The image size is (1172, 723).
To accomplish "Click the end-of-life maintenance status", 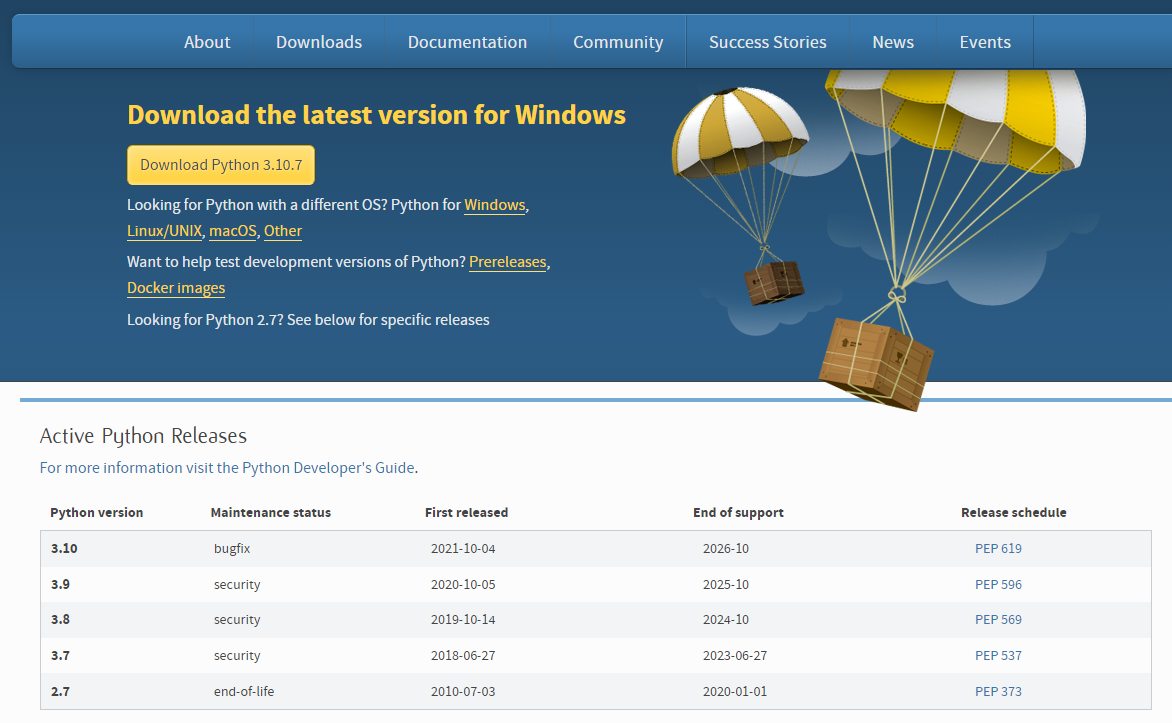I will (x=244, y=691).
